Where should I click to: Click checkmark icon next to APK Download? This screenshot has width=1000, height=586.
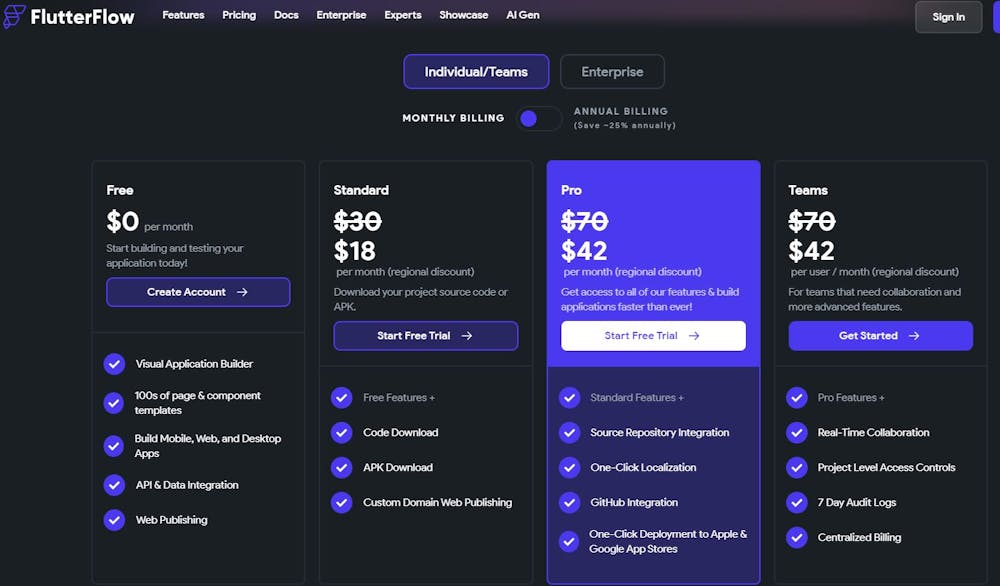click(x=342, y=468)
